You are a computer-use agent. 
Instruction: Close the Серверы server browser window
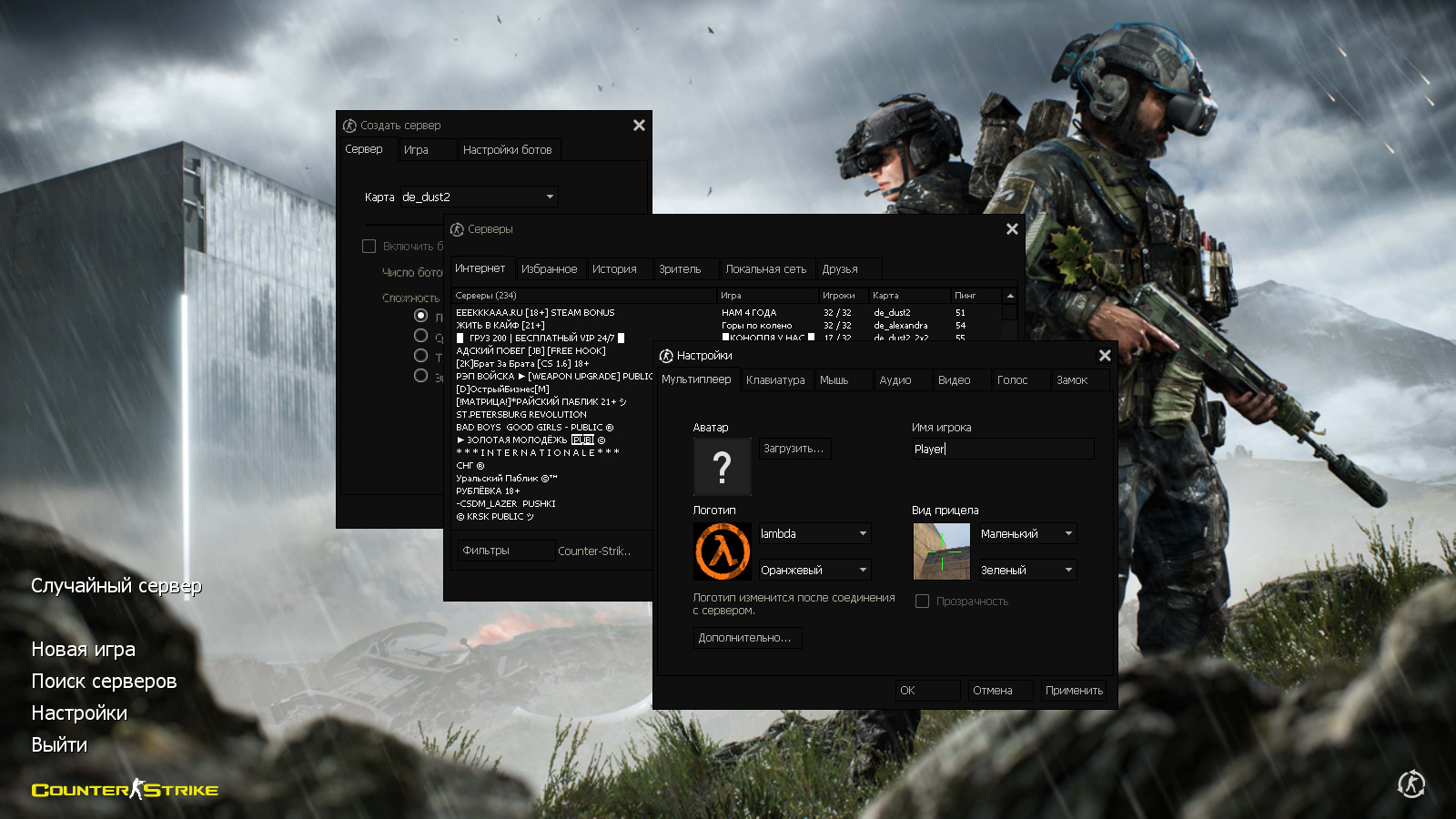coord(1012,229)
